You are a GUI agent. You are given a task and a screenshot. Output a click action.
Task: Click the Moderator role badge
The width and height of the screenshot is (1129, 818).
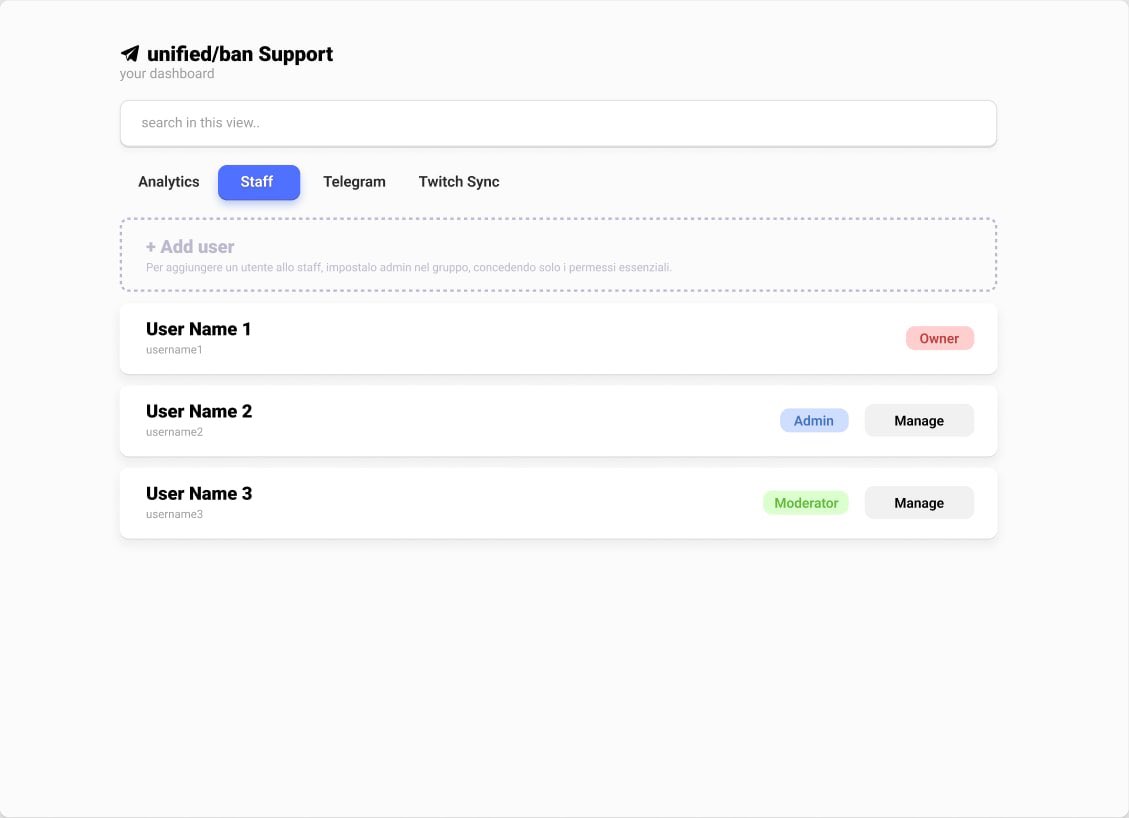806,503
